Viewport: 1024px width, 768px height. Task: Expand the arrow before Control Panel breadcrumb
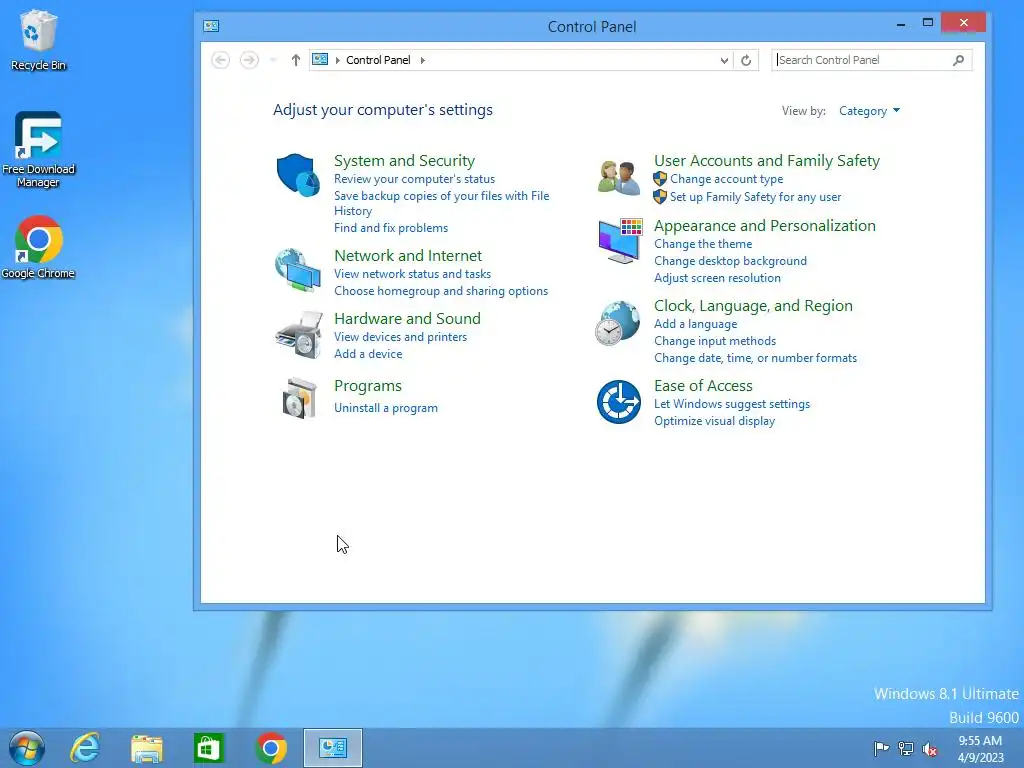pos(338,60)
